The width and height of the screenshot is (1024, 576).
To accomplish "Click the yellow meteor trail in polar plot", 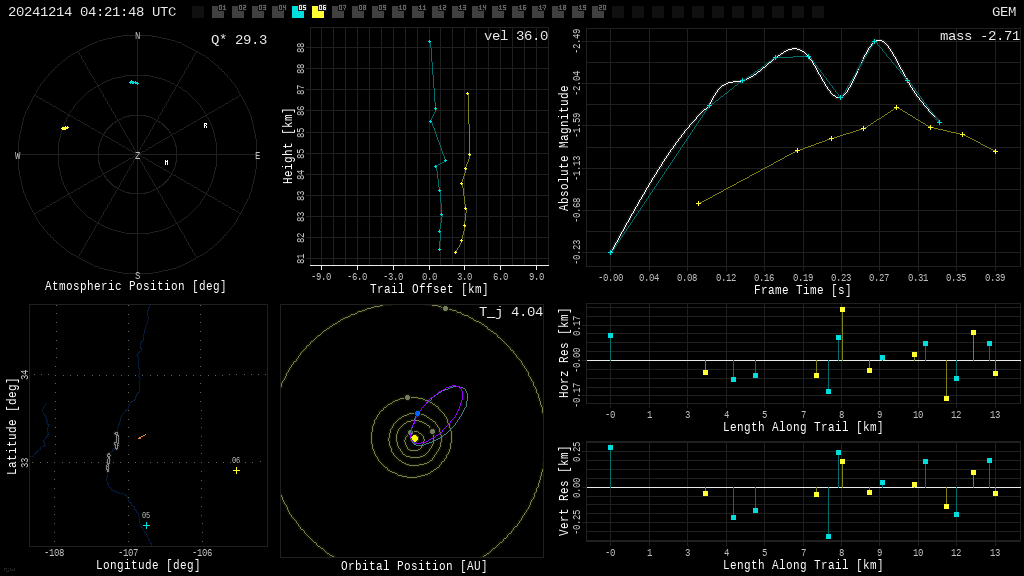I will [65, 128].
